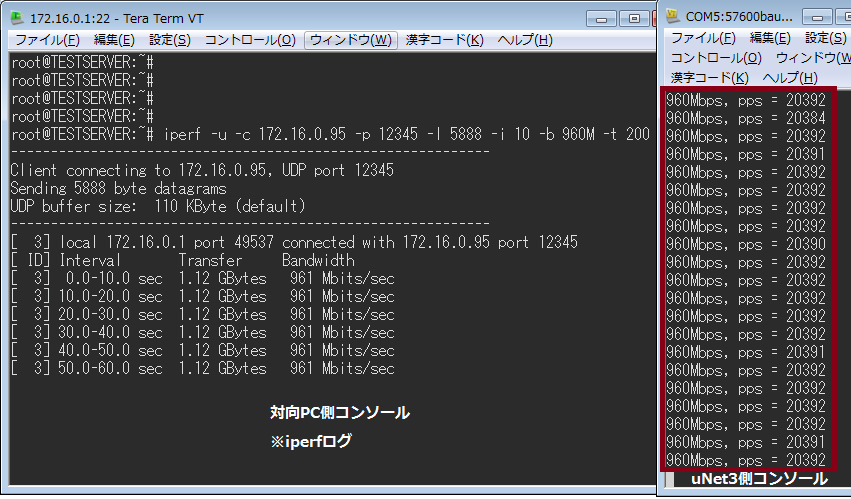Open 編集(E) menu in the COM5 window
Screen dimensions: 851x499
tap(769, 38)
